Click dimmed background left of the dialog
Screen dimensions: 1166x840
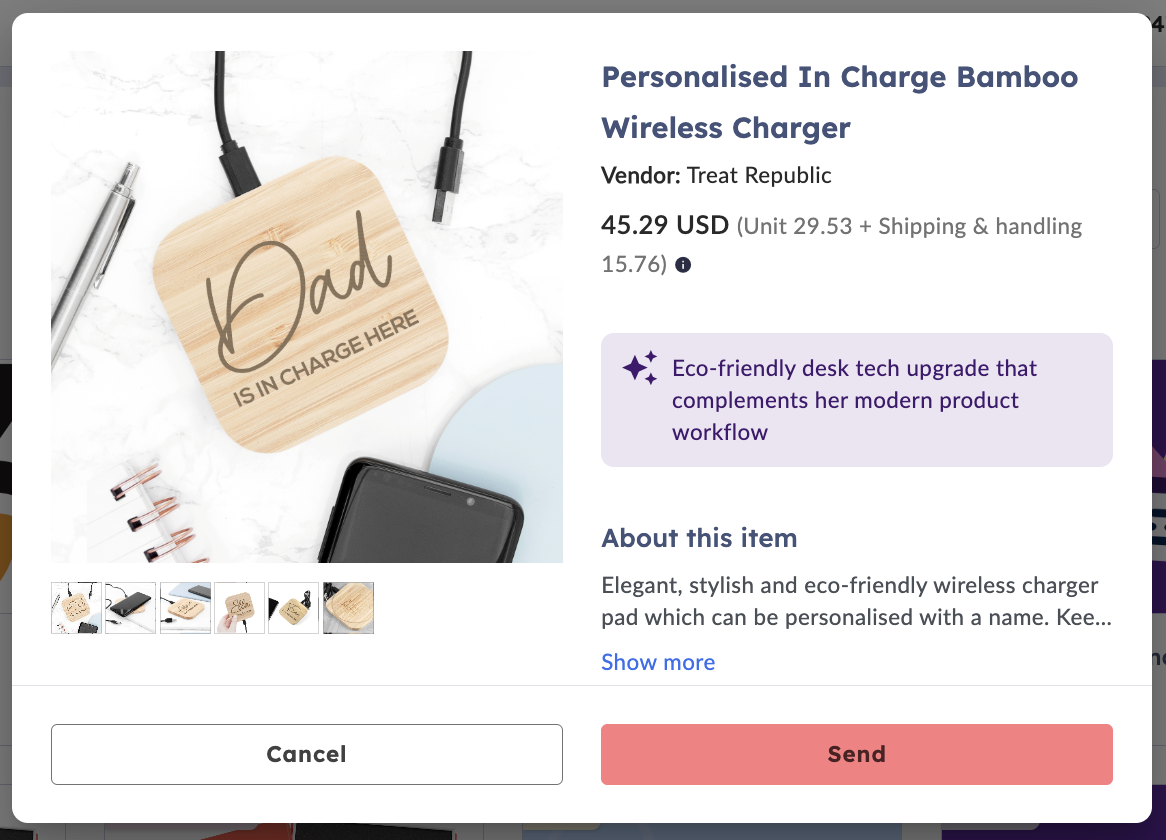coord(5,416)
